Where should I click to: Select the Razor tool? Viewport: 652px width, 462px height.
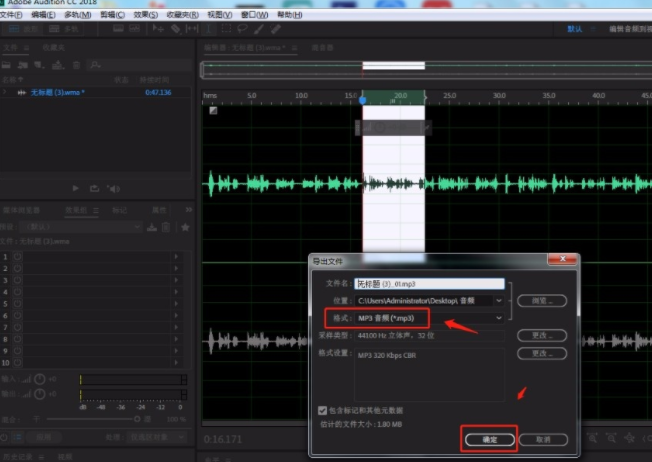point(175,29)
